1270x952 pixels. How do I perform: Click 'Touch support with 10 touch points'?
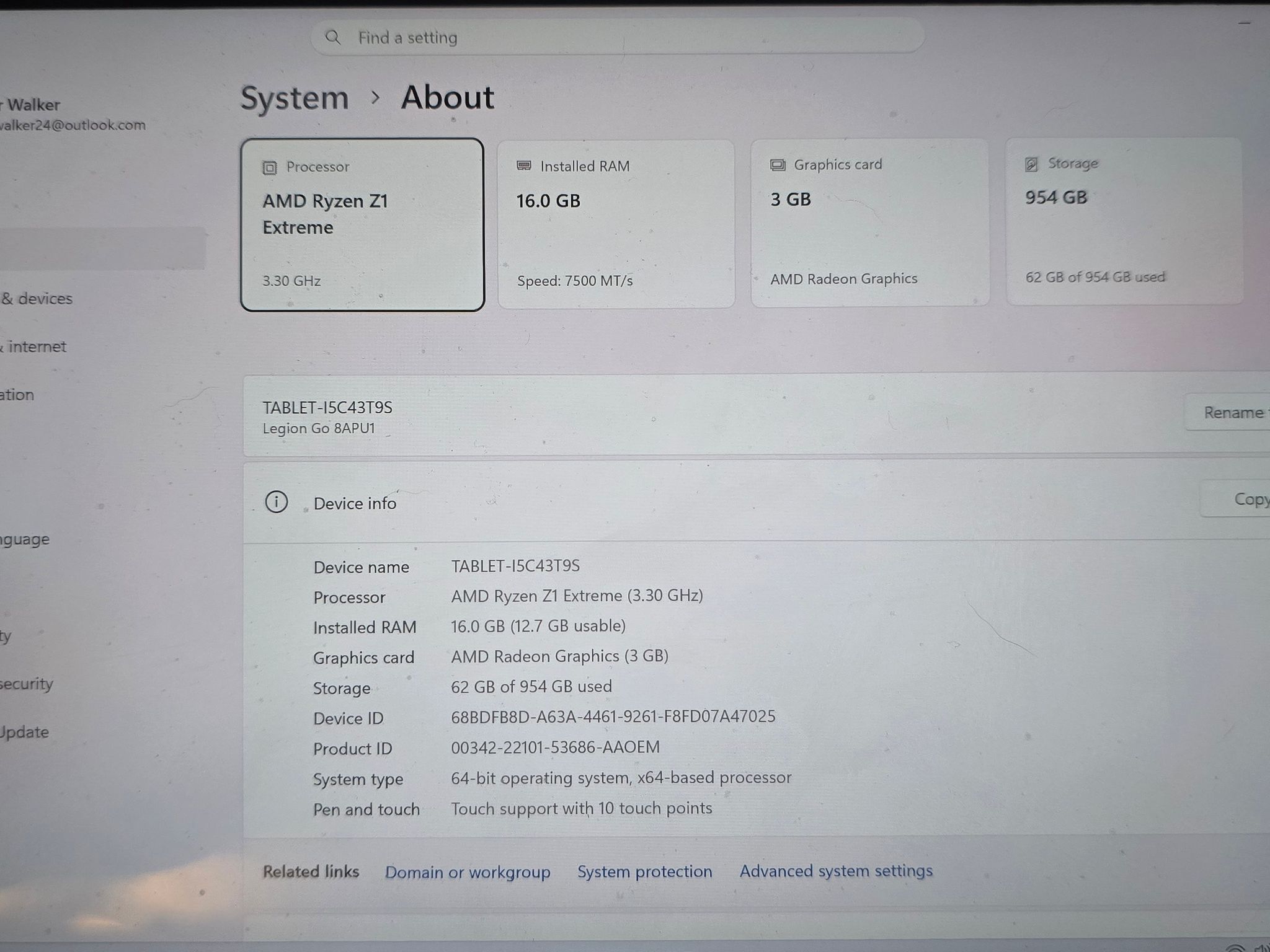[x=581, y=808]
